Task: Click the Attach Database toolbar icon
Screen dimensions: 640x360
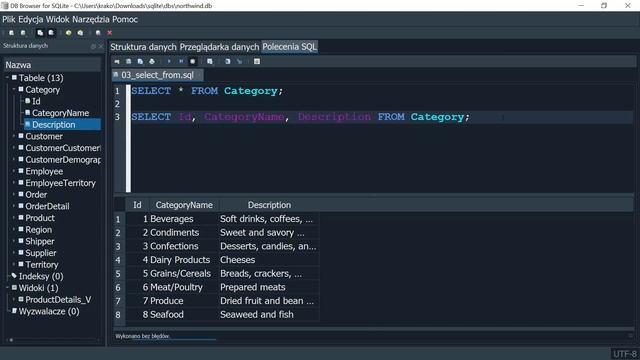Action: [98, 33]
